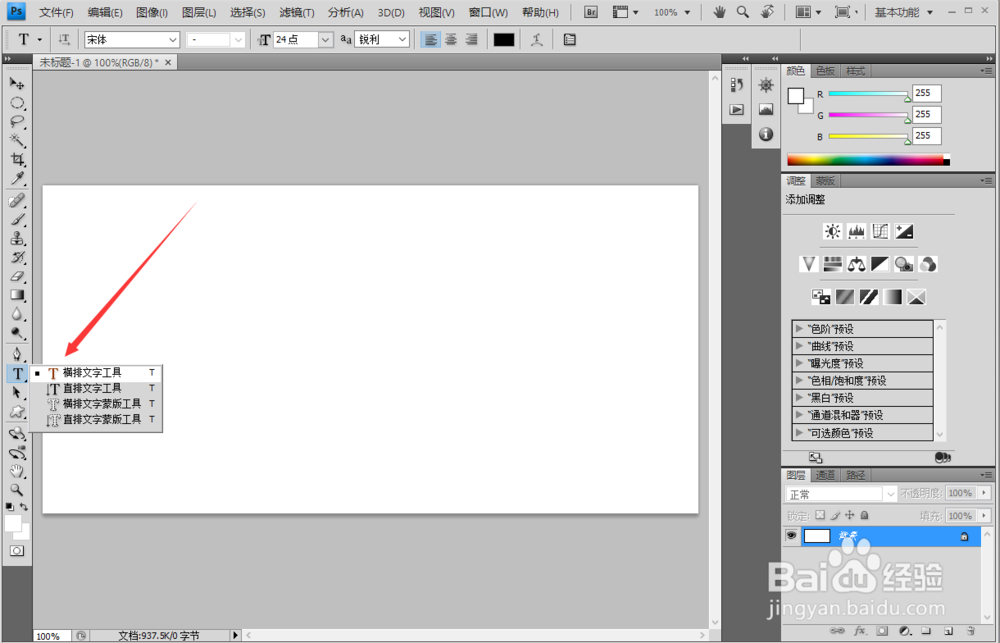Viewport: 1000px width, 643px height.
Task: Align text right
Action: pos(471,40)
